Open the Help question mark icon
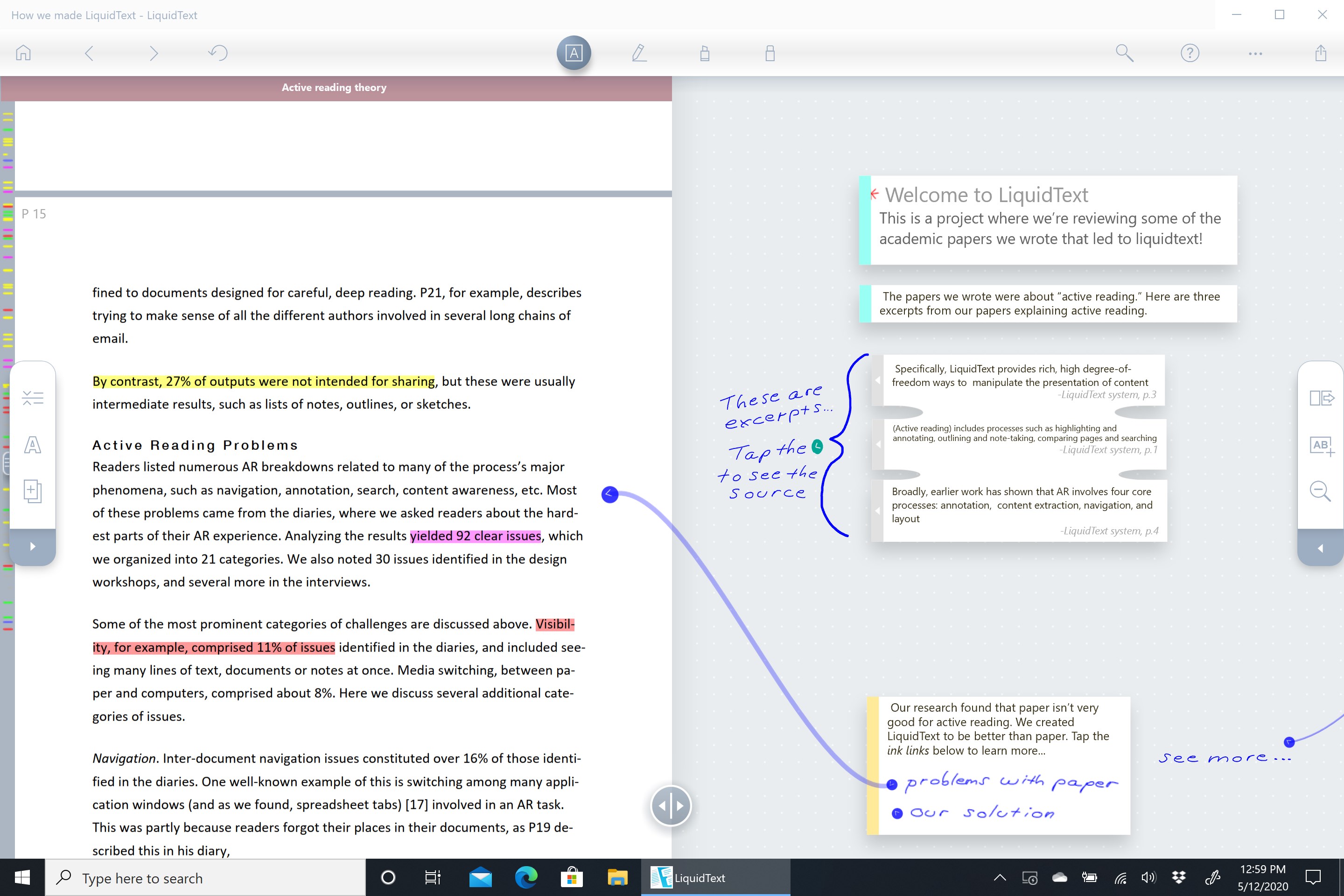The width and height of the screenshot is (1344, 896). click(1190, 53)
